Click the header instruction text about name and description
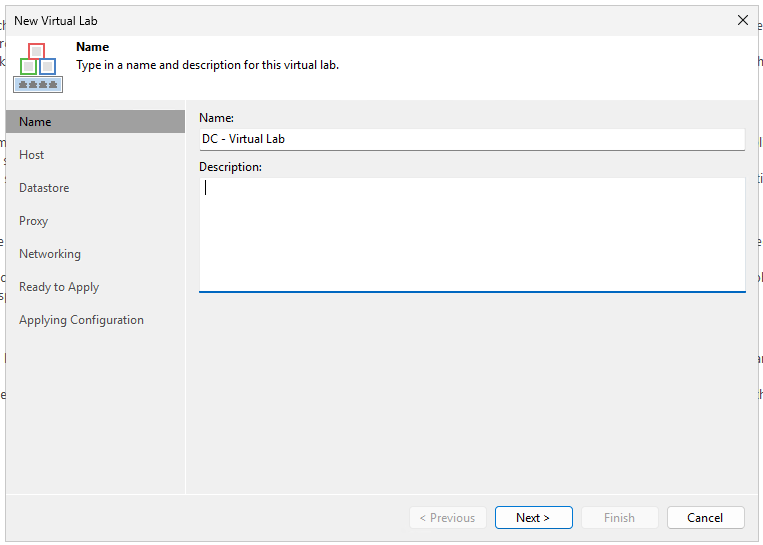 point(207,65)
